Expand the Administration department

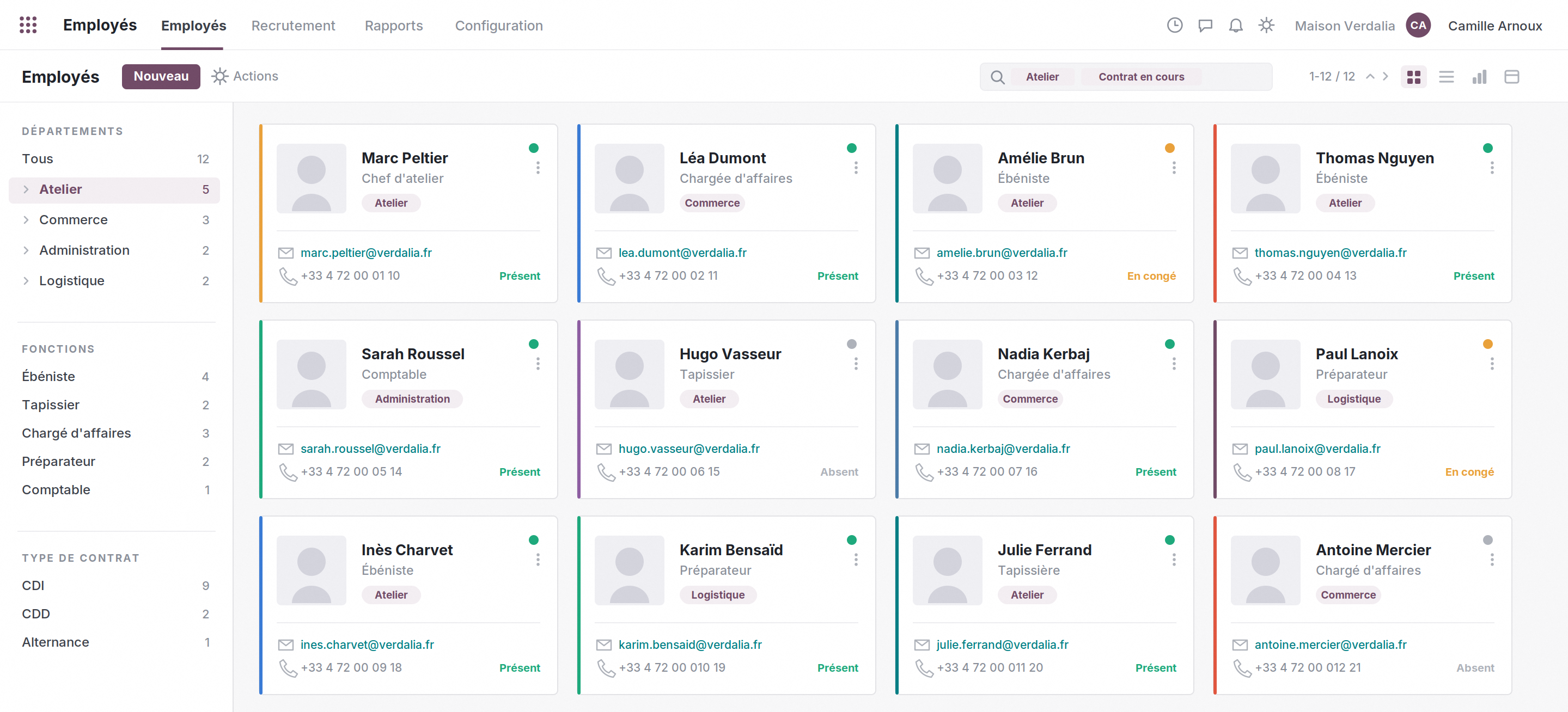coord(26,251)
